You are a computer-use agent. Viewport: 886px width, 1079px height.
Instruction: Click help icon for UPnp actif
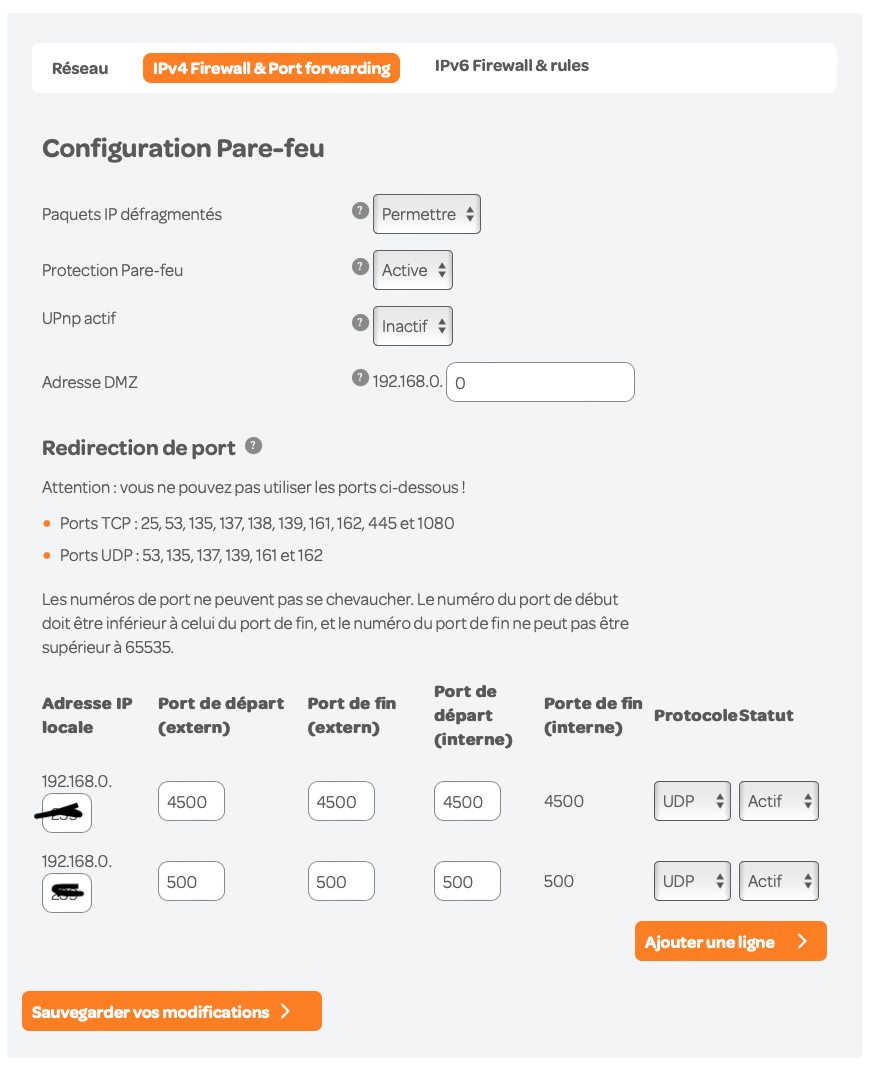(360, 323)
